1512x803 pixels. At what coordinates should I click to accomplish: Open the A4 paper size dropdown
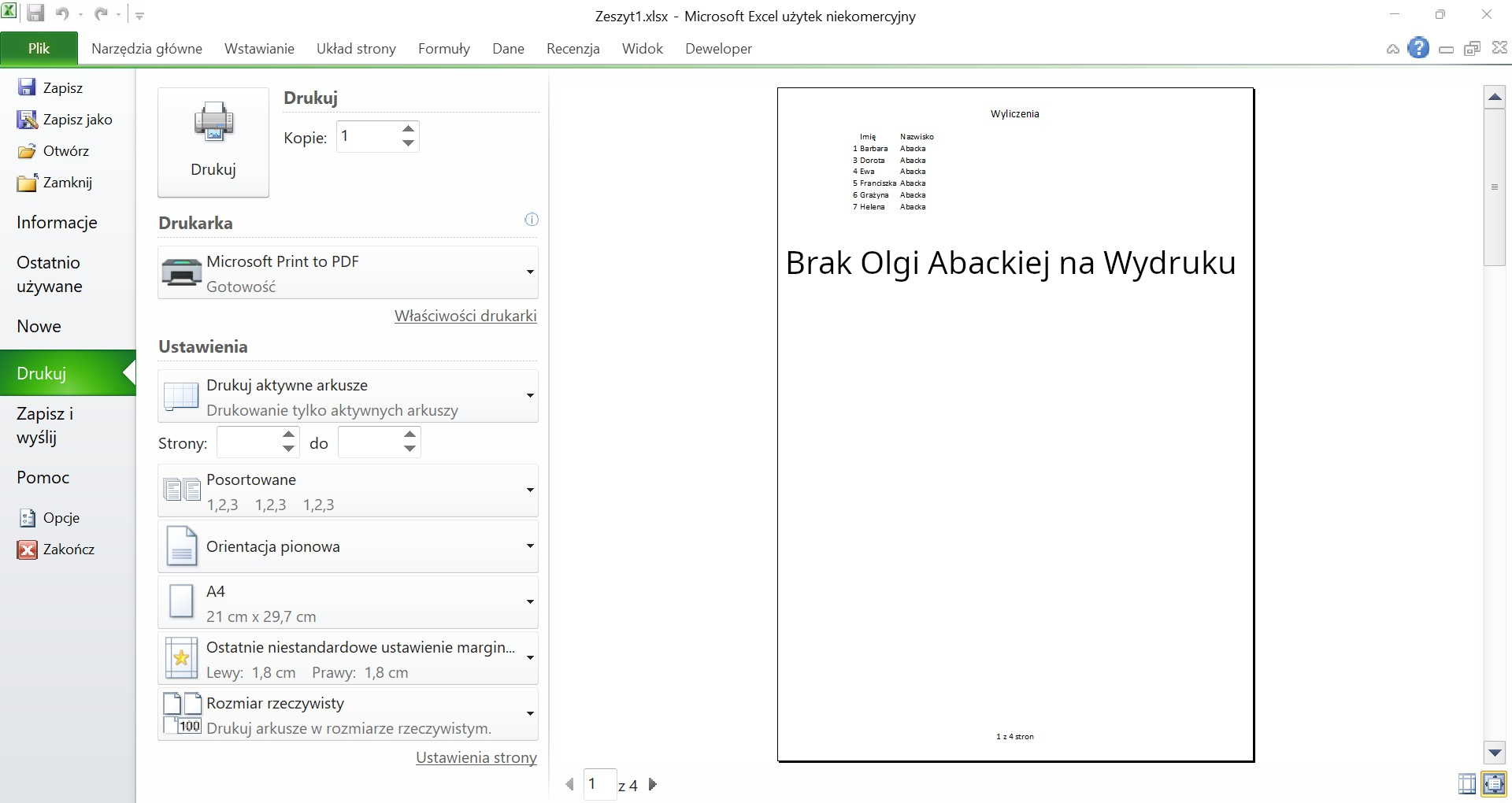348,602
